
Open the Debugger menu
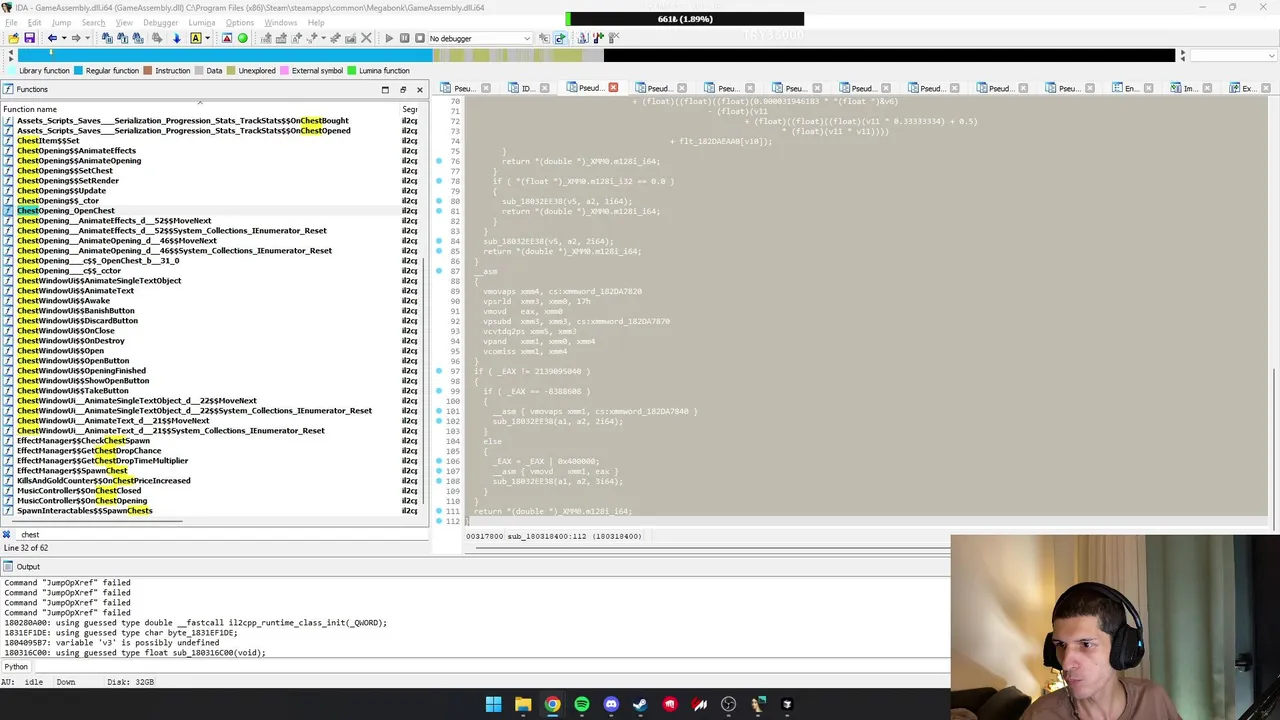click(x=161, y=22)
